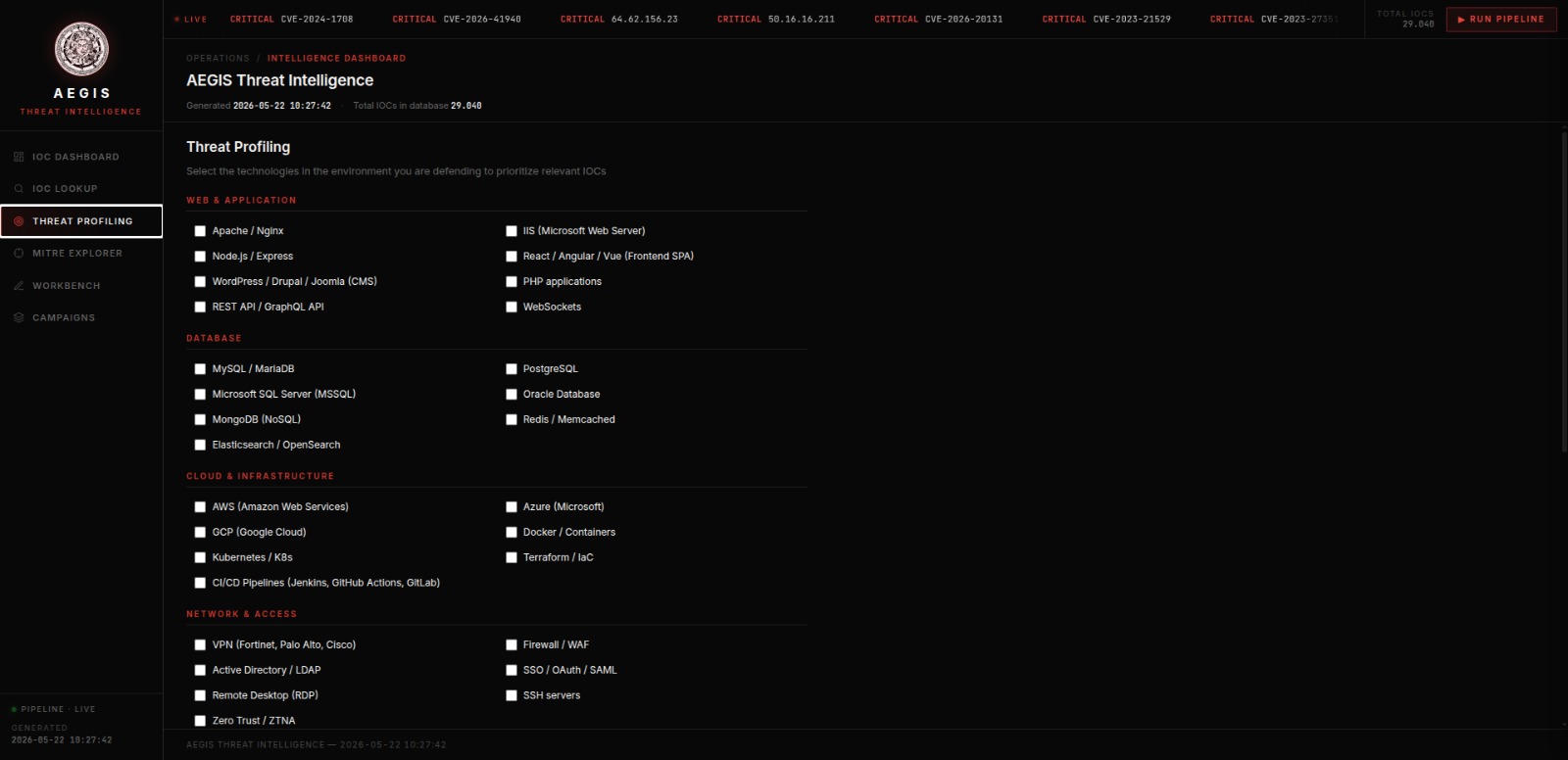The width and height of the screenshot is (1568, 760).
Task: Select React / Angular / Vue checkbox
Action: [x=511, y=257]
